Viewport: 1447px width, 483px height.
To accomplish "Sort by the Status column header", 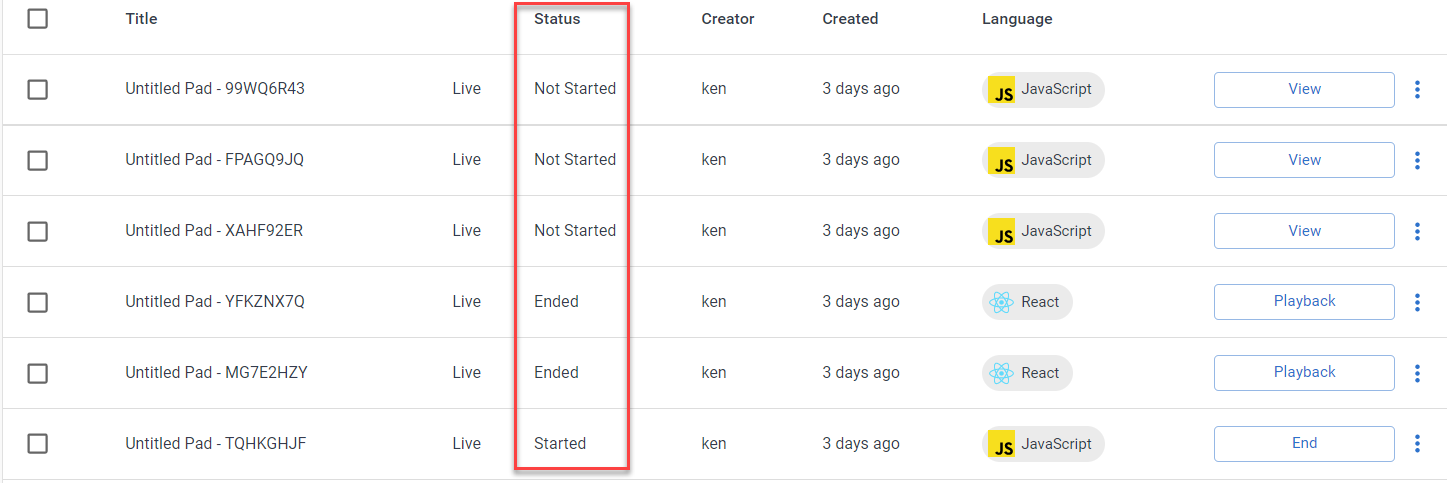I will (x=557, y=19).
